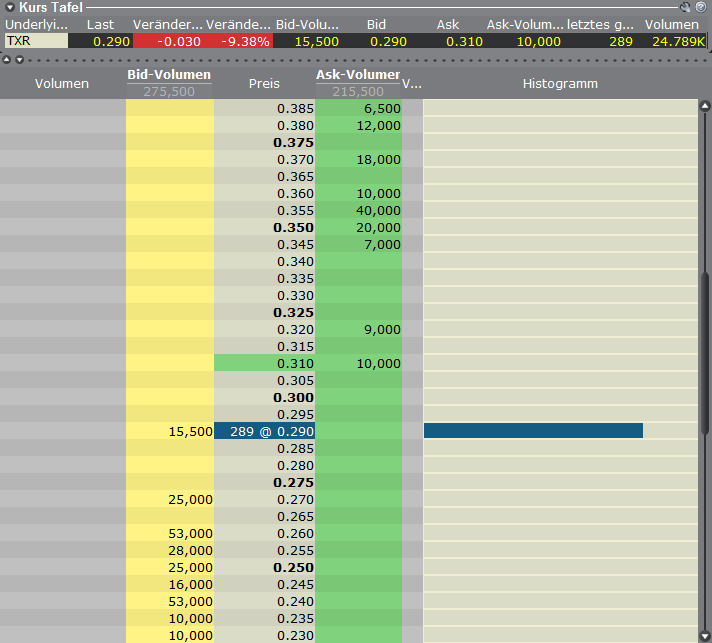Click the Histogramm column header
Image resolution: width=712 pixels, height=643 pixels.
560,84
